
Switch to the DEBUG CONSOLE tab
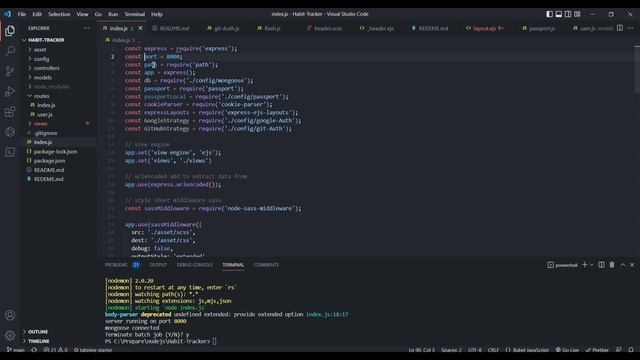coord(195,265)
